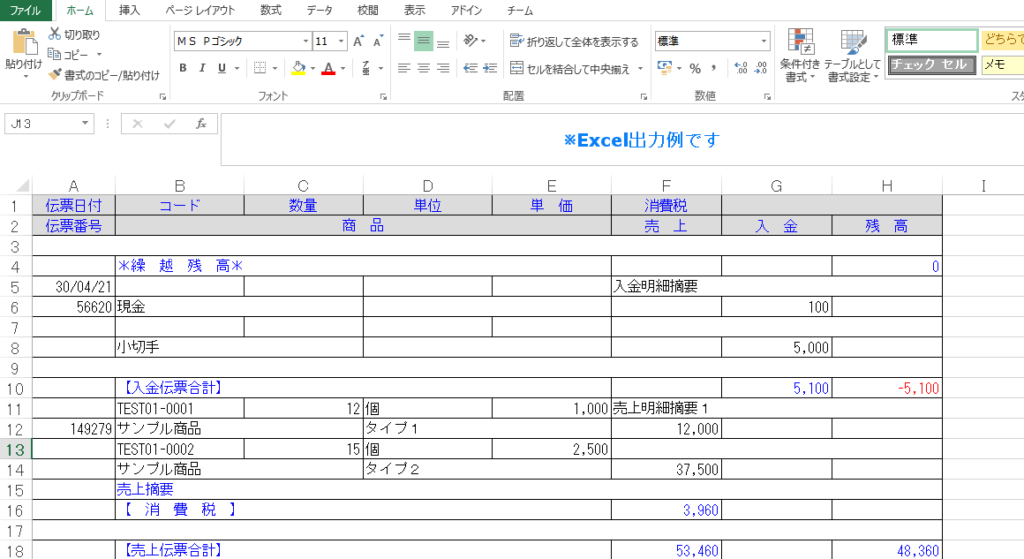Apply percent style format
The height and width of the screenshot is (559, 1024).
click(695, 68)
